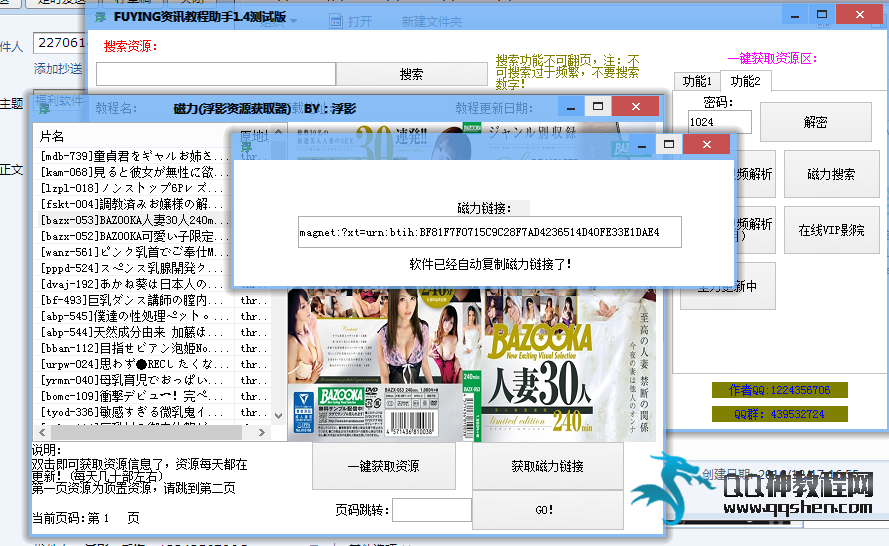The height and width of the screenshot is (546, 889).
Task: Click the 片名 column header
Action: (133, 136)
